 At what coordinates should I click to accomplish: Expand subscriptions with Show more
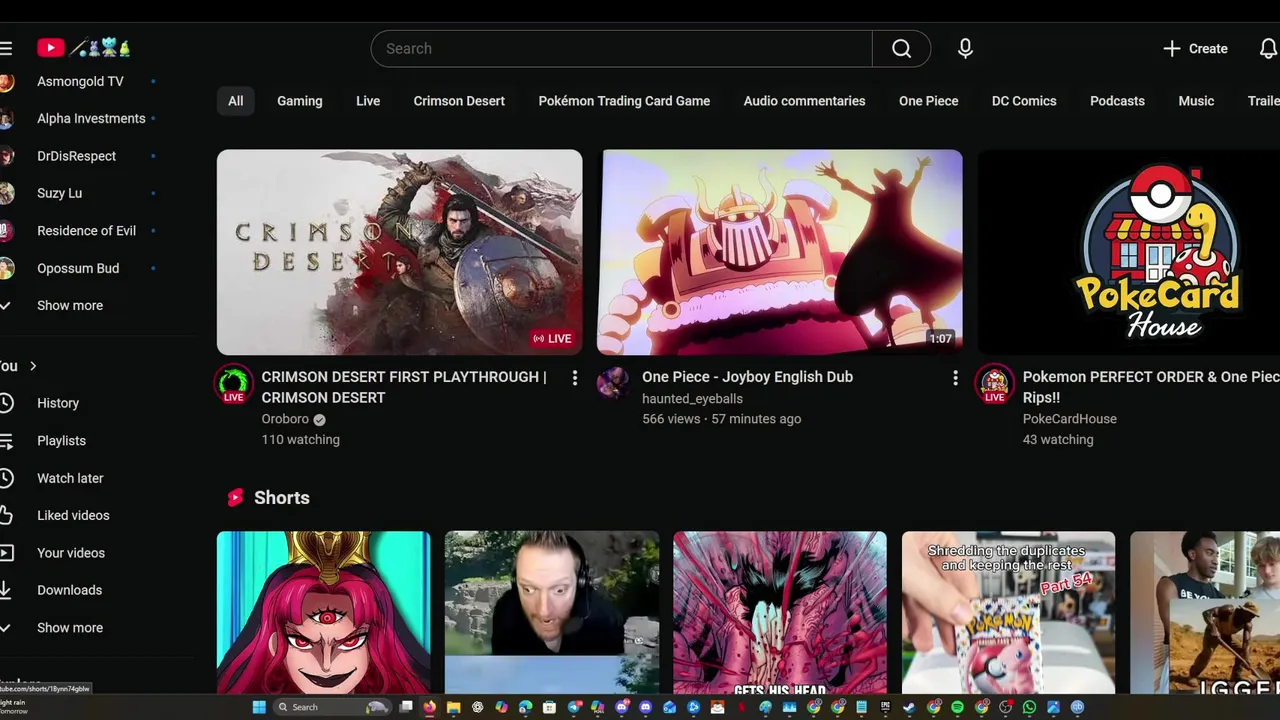[x=70, y=305]
